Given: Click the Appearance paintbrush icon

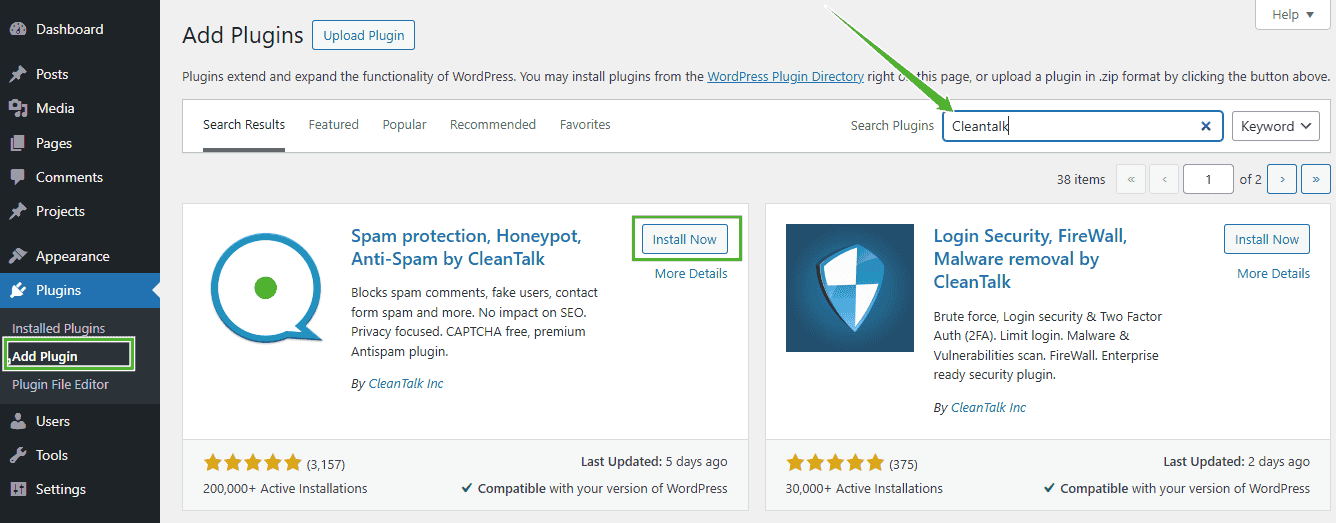Looking at the screenshot, I should [17, 256].
